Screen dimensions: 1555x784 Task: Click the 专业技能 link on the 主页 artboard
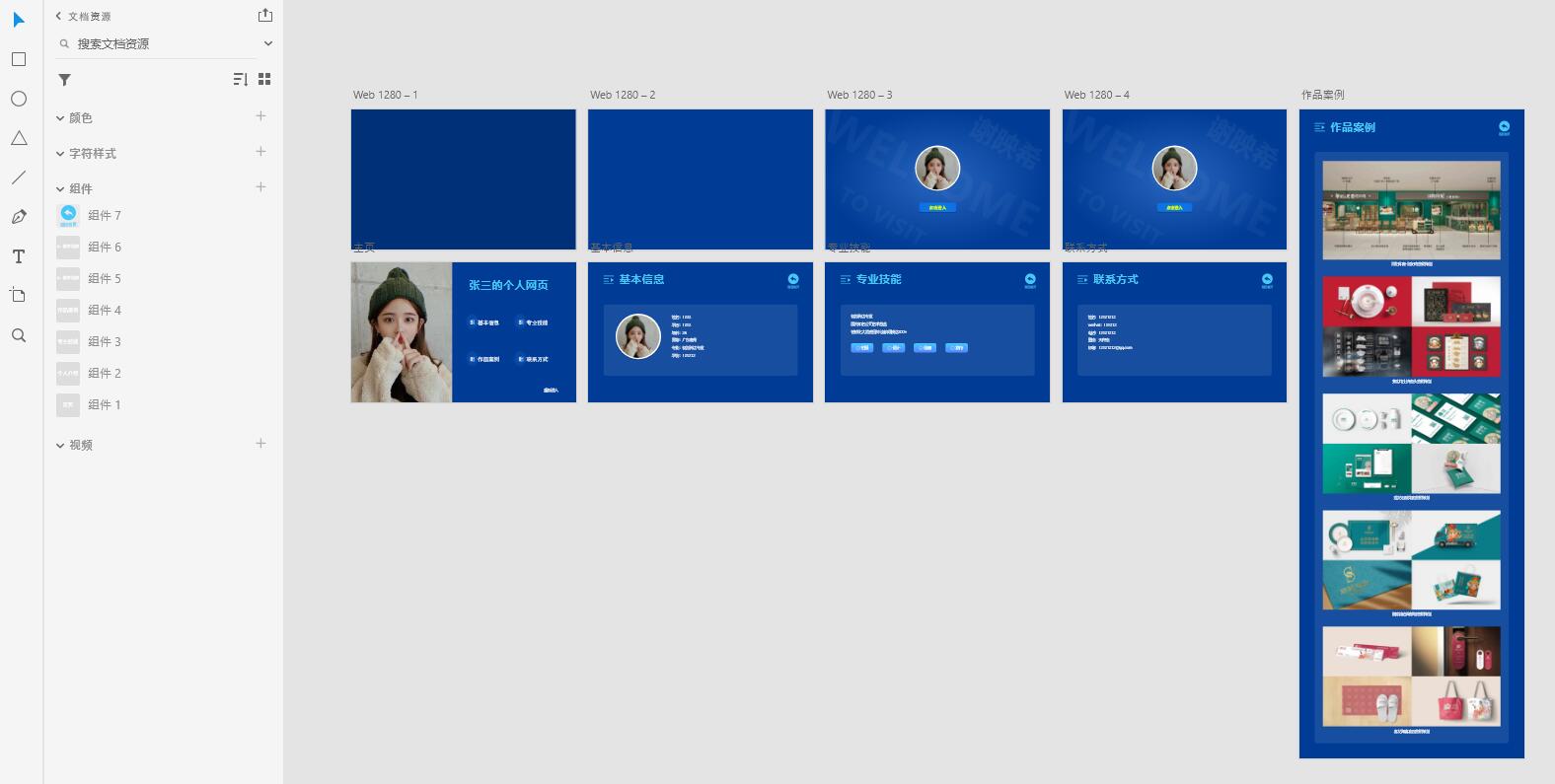[x=533, y=322]
